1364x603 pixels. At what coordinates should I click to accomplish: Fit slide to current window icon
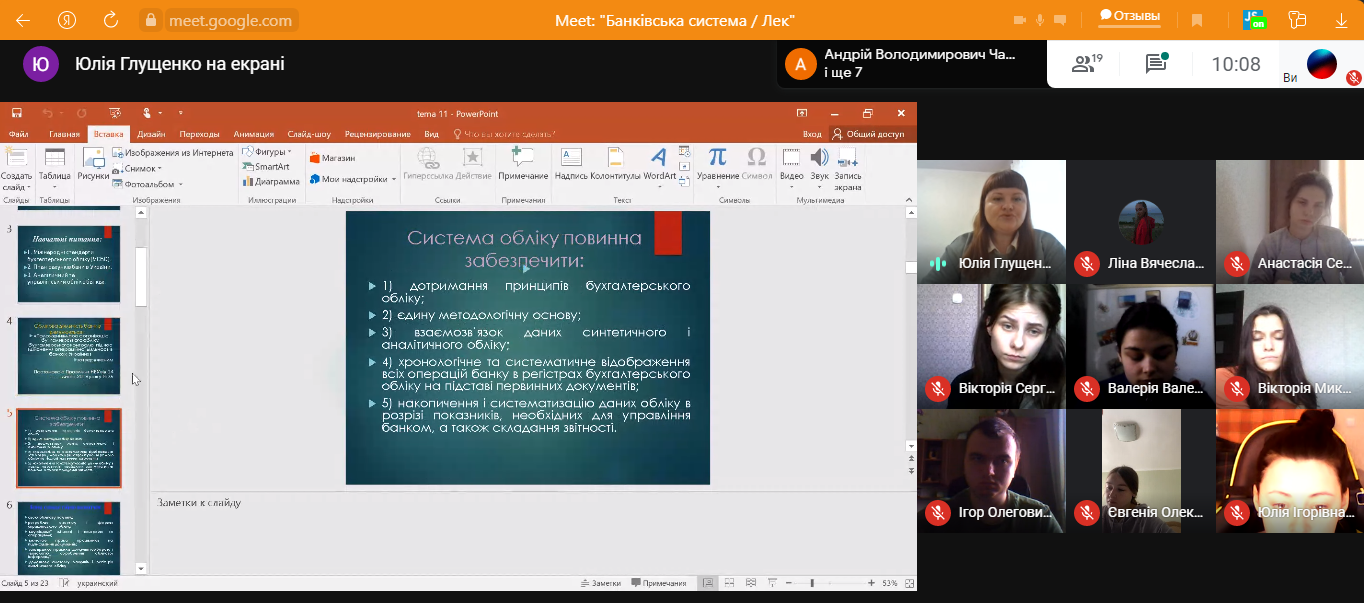point(910,583)
